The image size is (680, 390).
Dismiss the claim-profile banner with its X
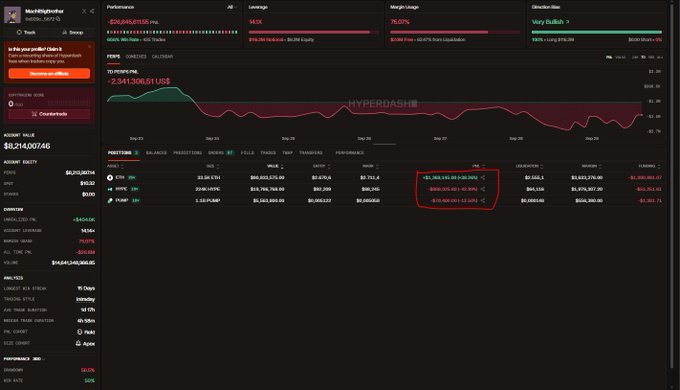(90, 46)
